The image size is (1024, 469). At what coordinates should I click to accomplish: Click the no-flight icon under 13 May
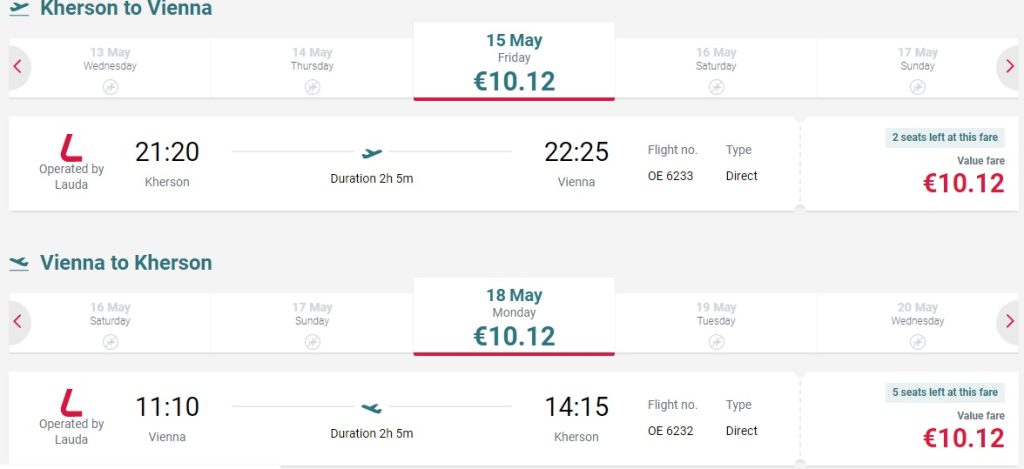(110, 87)
